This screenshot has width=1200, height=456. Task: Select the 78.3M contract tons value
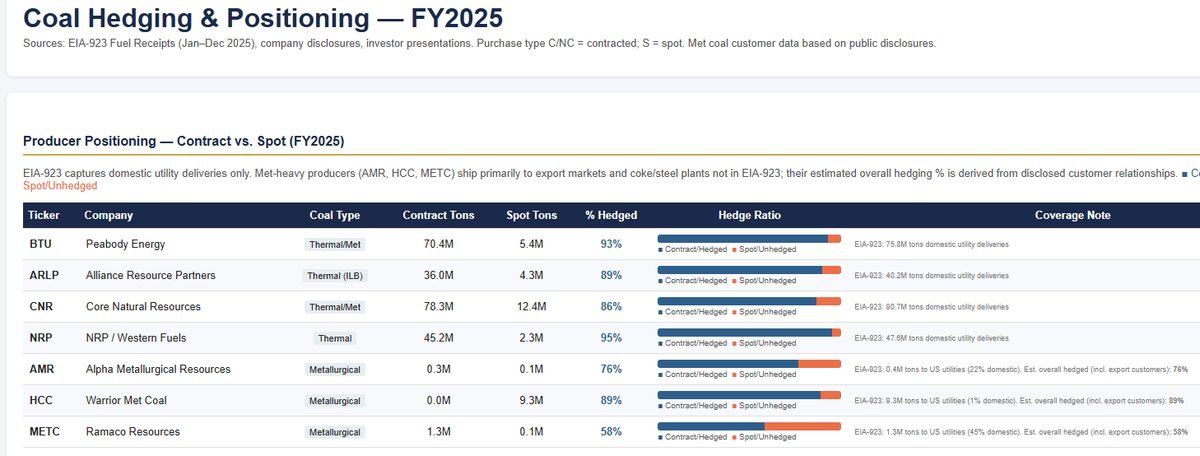point(438,306)
